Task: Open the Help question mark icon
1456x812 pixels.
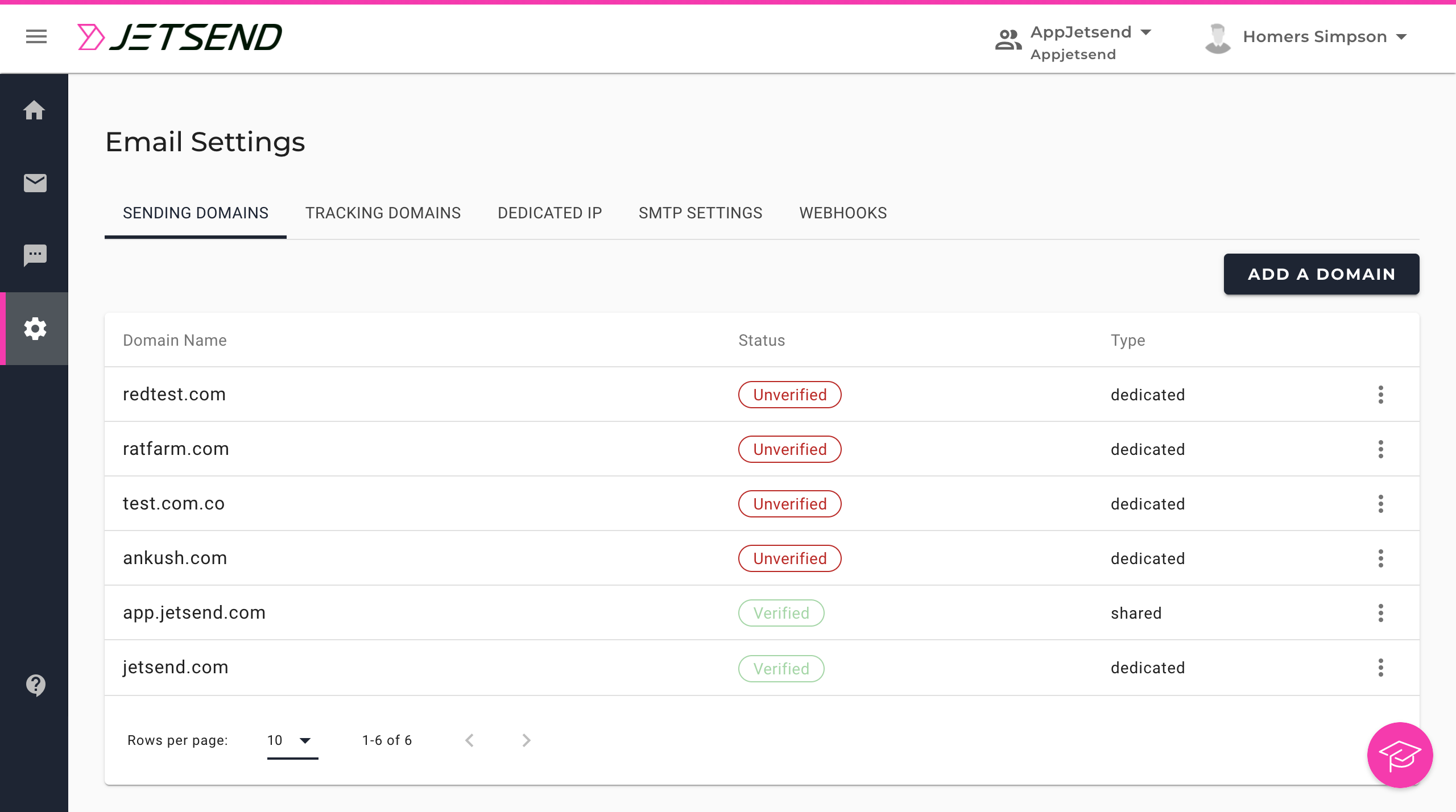Action: pos(35,685)
